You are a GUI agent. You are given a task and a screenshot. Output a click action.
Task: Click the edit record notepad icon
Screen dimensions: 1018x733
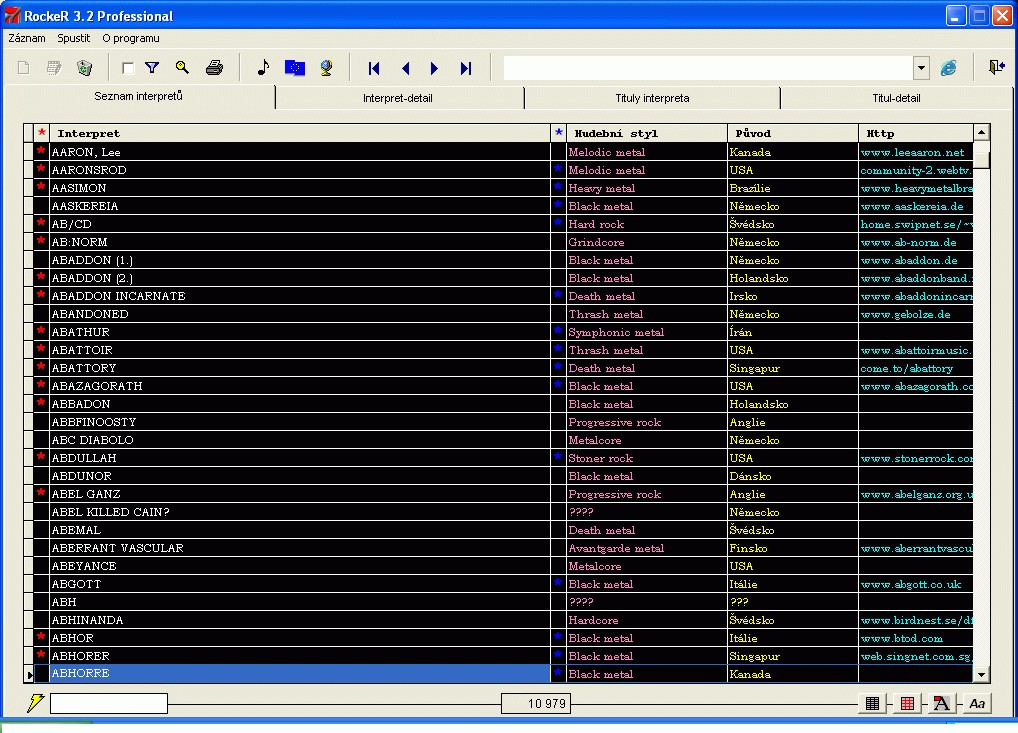point(54,68)
